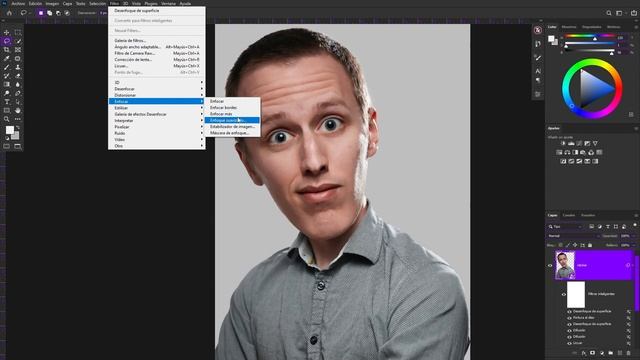This screenshot has height=360, width=640.
Task: Click the hue slider thumb in Color panel
Action: tap(595, 38)
